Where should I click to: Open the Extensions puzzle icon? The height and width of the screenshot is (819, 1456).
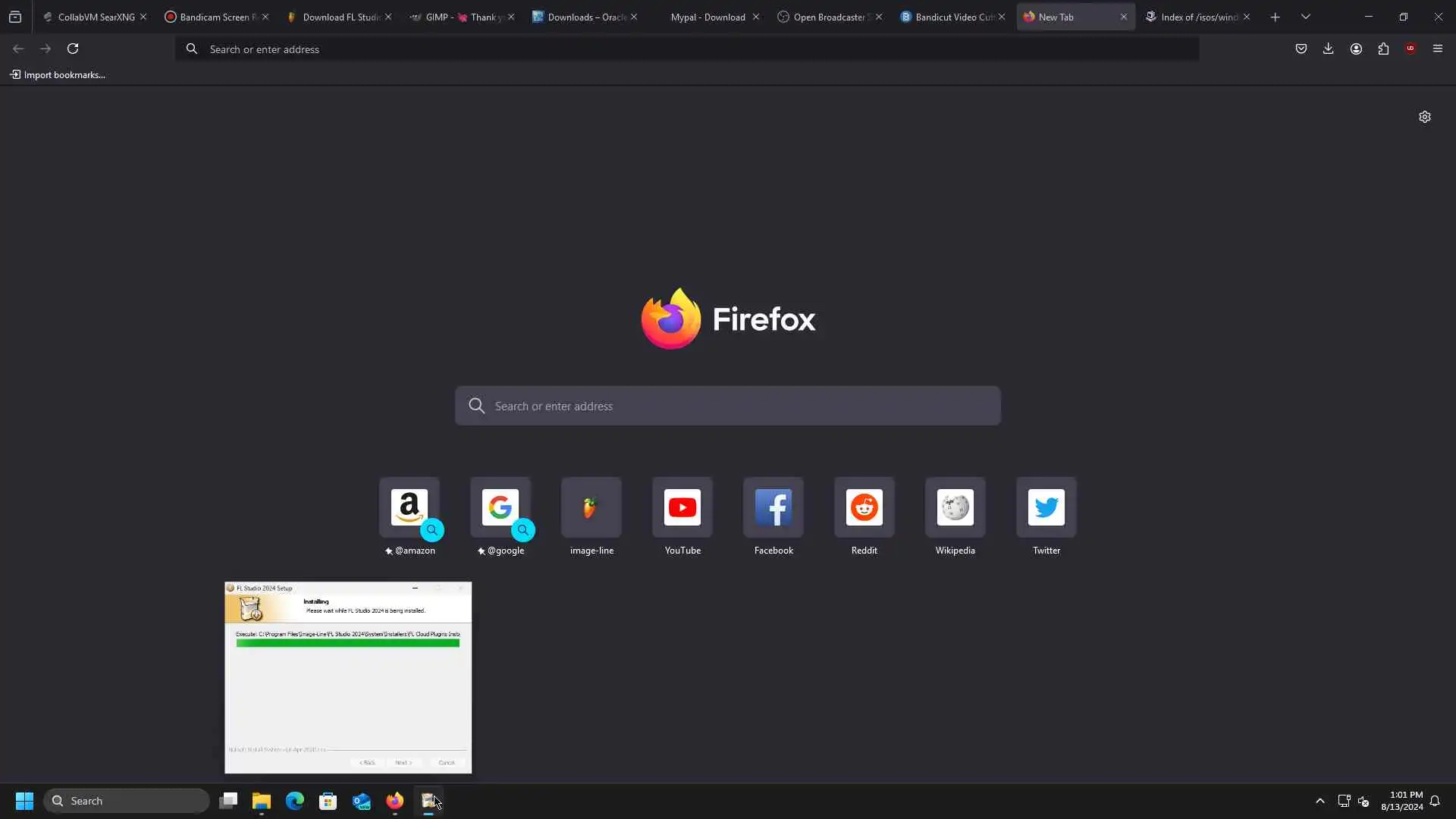(1383, 49)
